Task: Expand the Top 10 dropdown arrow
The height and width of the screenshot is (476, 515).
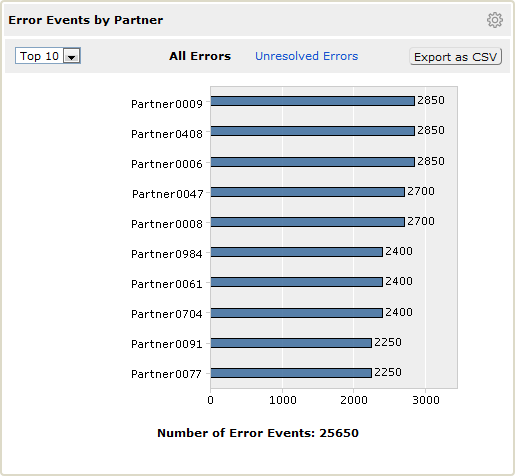Action: (x=71, y=56)
